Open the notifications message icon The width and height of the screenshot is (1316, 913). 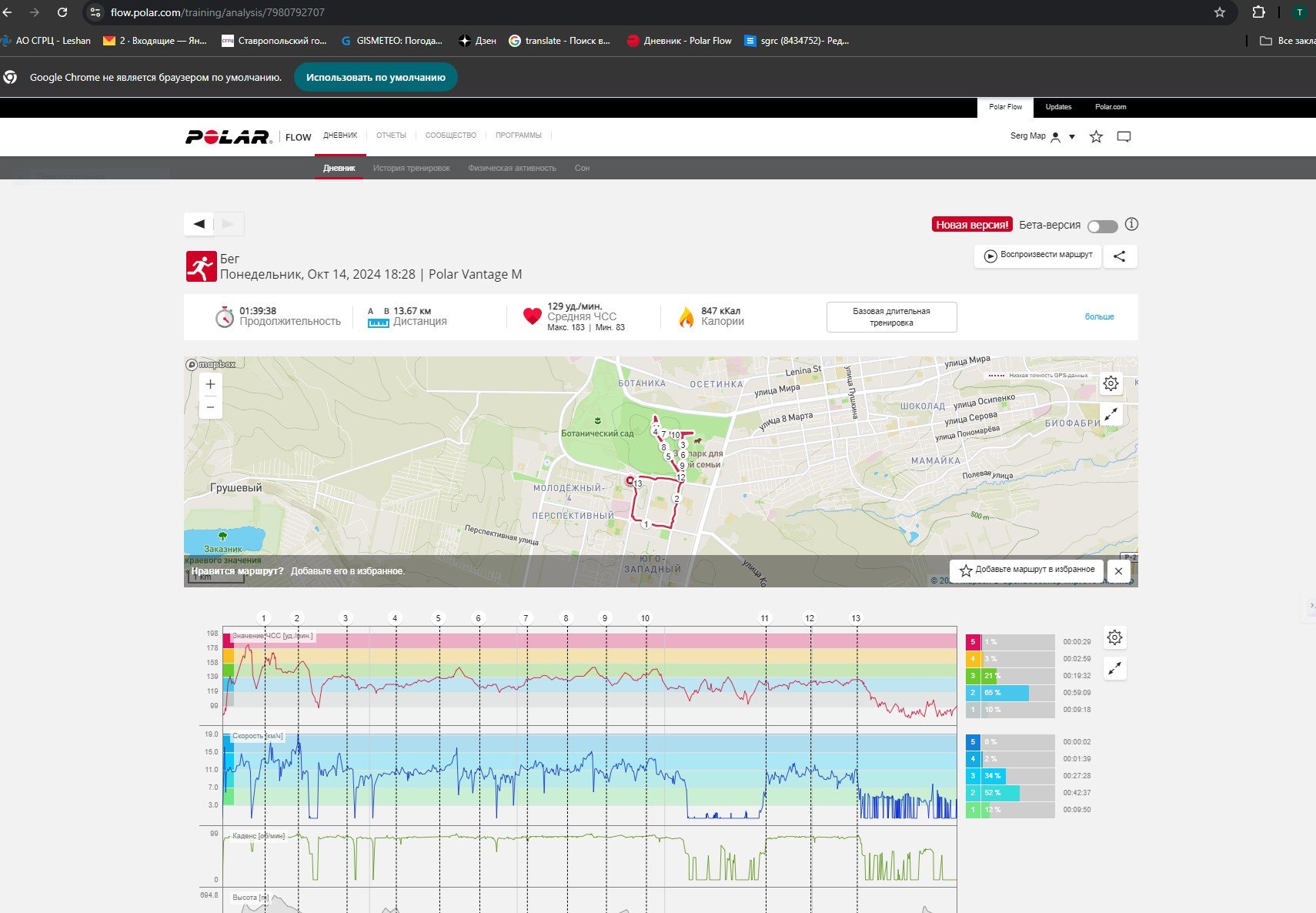1124,137
